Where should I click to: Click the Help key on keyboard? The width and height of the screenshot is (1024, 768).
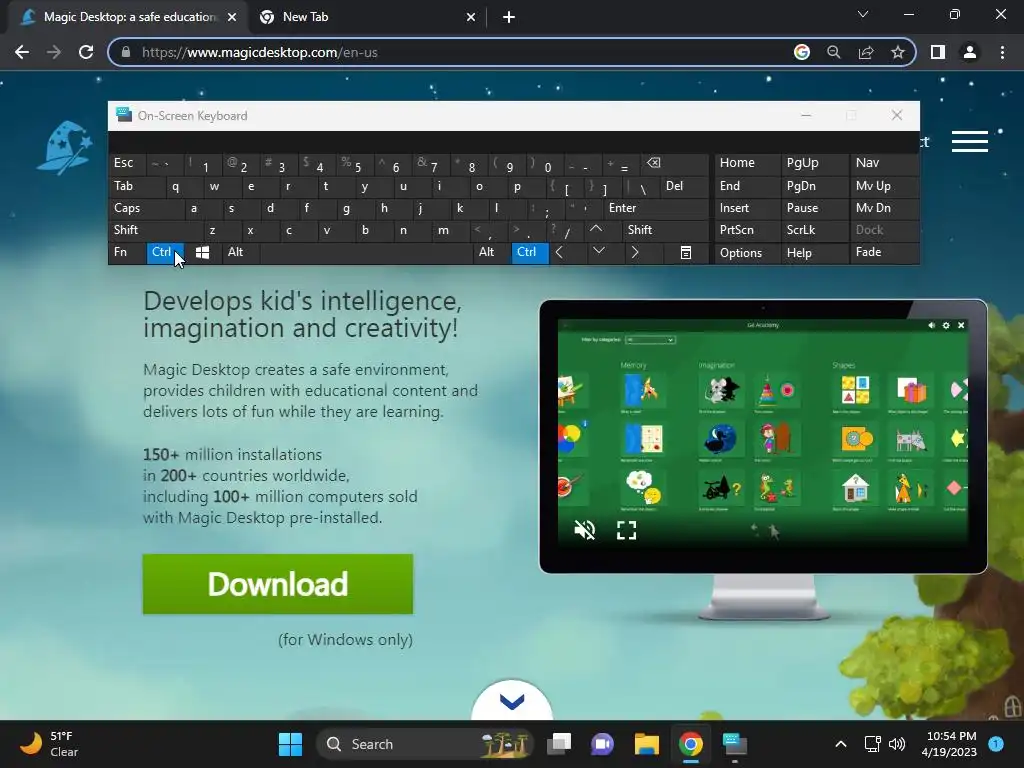click(814, 253)
